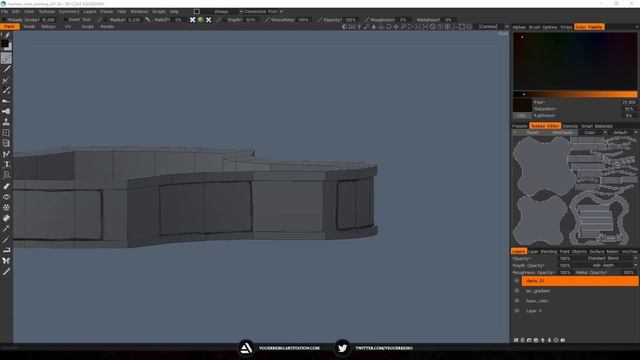Hide the base_color layer
The height and width of the screenshot is (360, 640).
[517, 301]
